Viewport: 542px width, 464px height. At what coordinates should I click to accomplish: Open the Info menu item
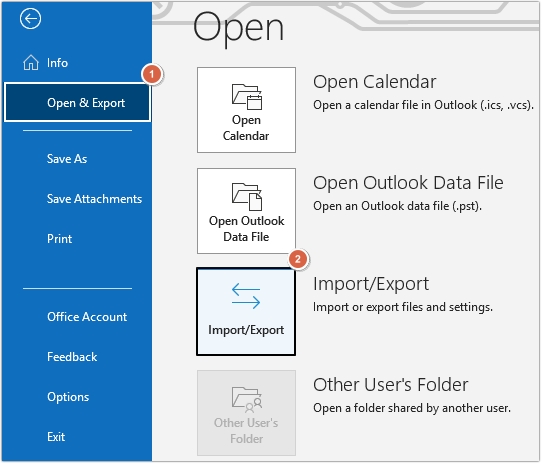pos(57,63)
